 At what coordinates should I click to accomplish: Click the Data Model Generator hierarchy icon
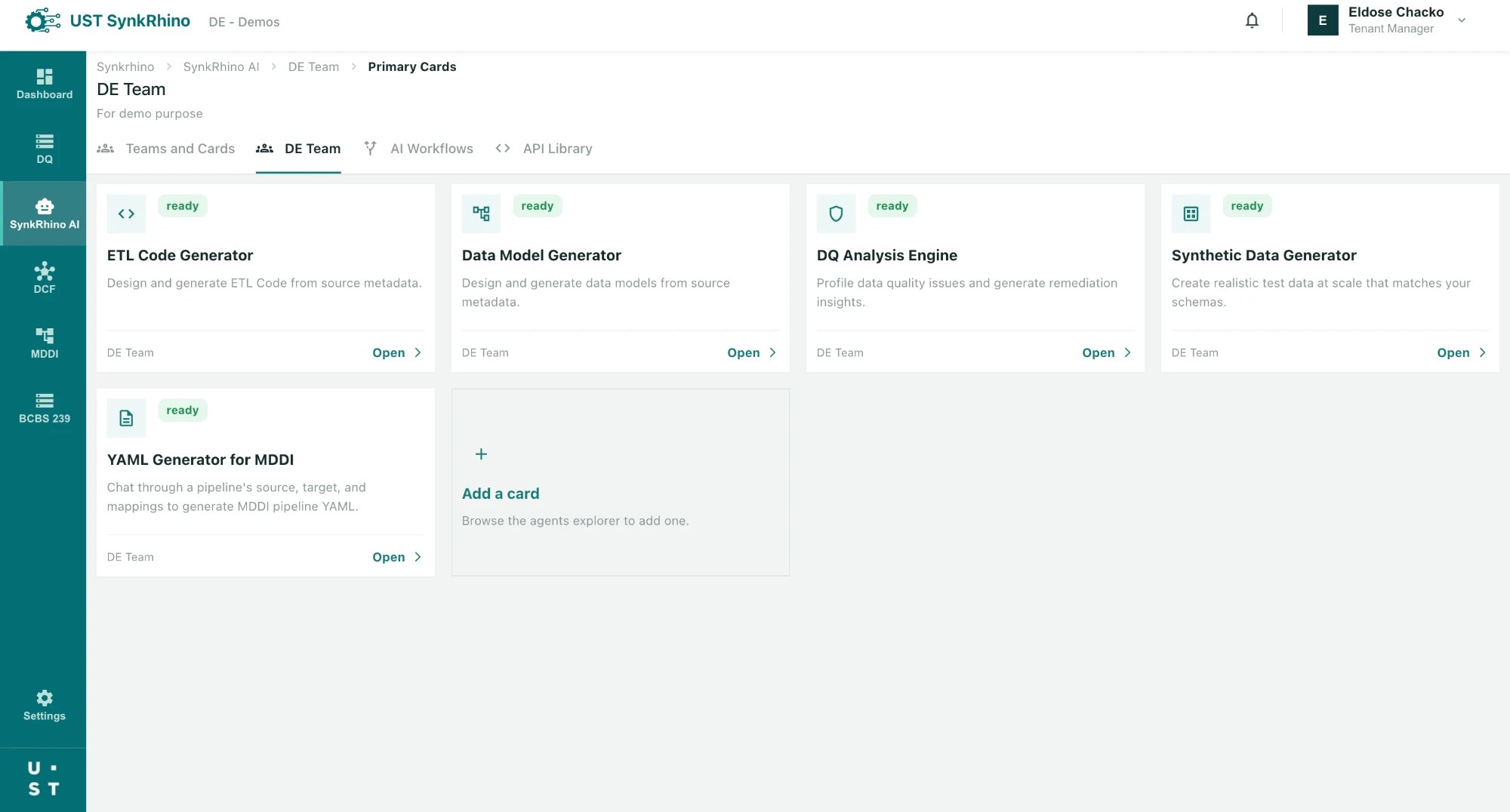click(481, 214)
